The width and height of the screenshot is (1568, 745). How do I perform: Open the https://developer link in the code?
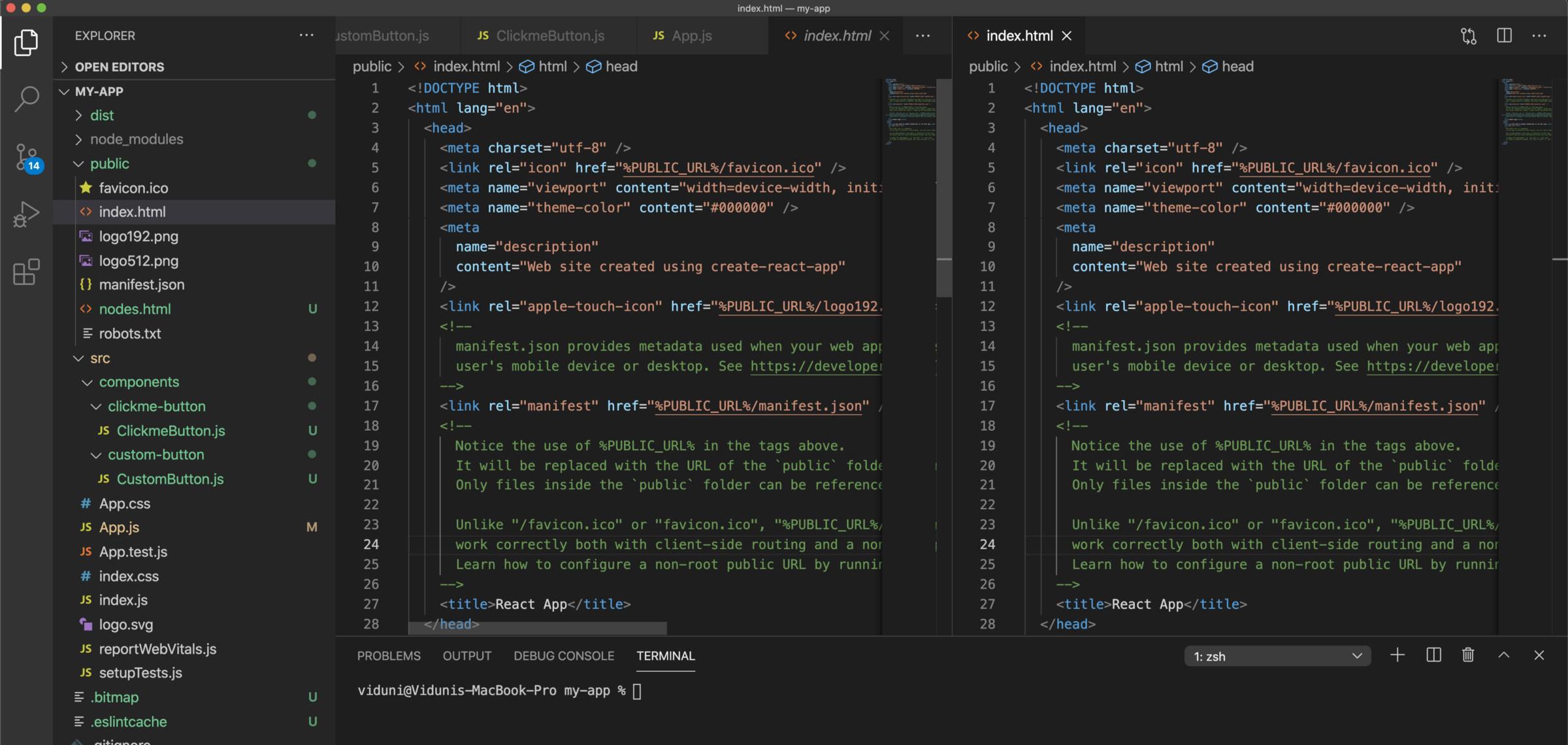pyautogui.click(x=817, y=366)
